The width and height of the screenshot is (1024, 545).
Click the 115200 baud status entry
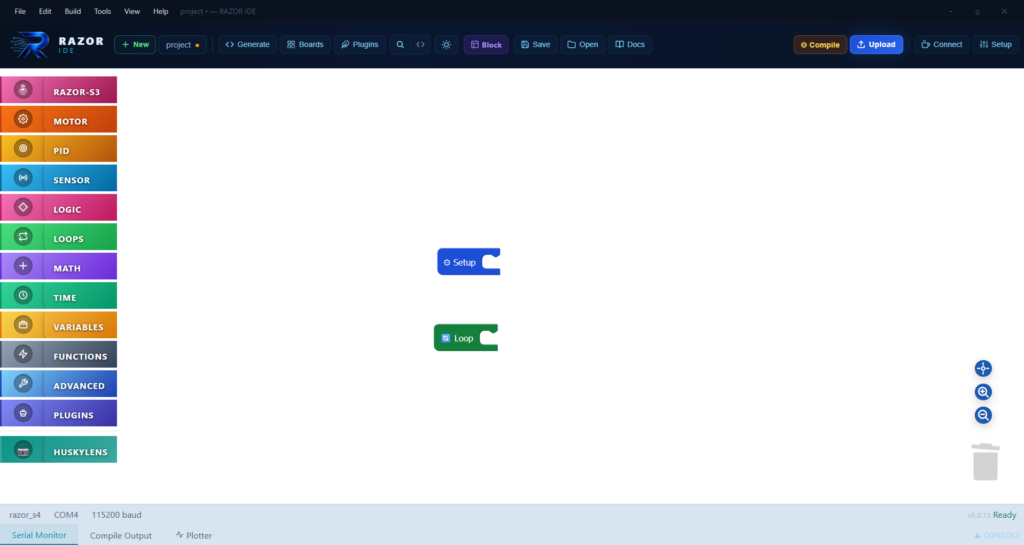pos(116,515)
